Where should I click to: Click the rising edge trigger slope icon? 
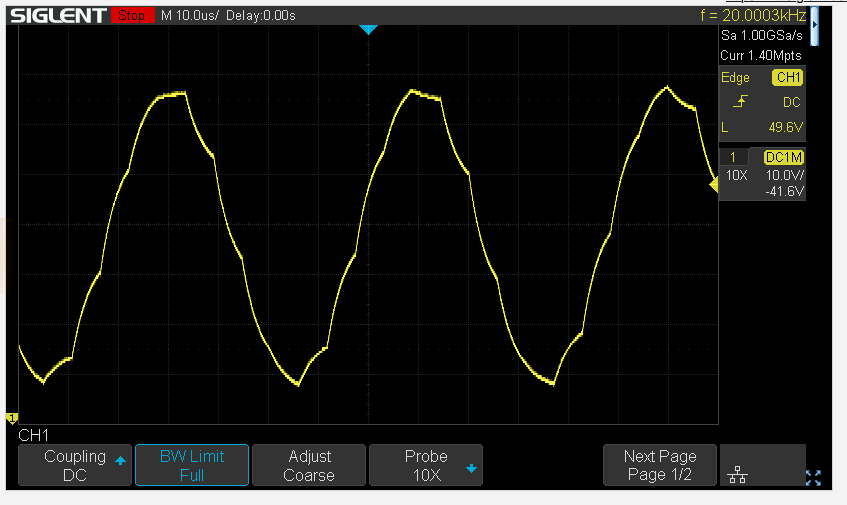[739, 102]
